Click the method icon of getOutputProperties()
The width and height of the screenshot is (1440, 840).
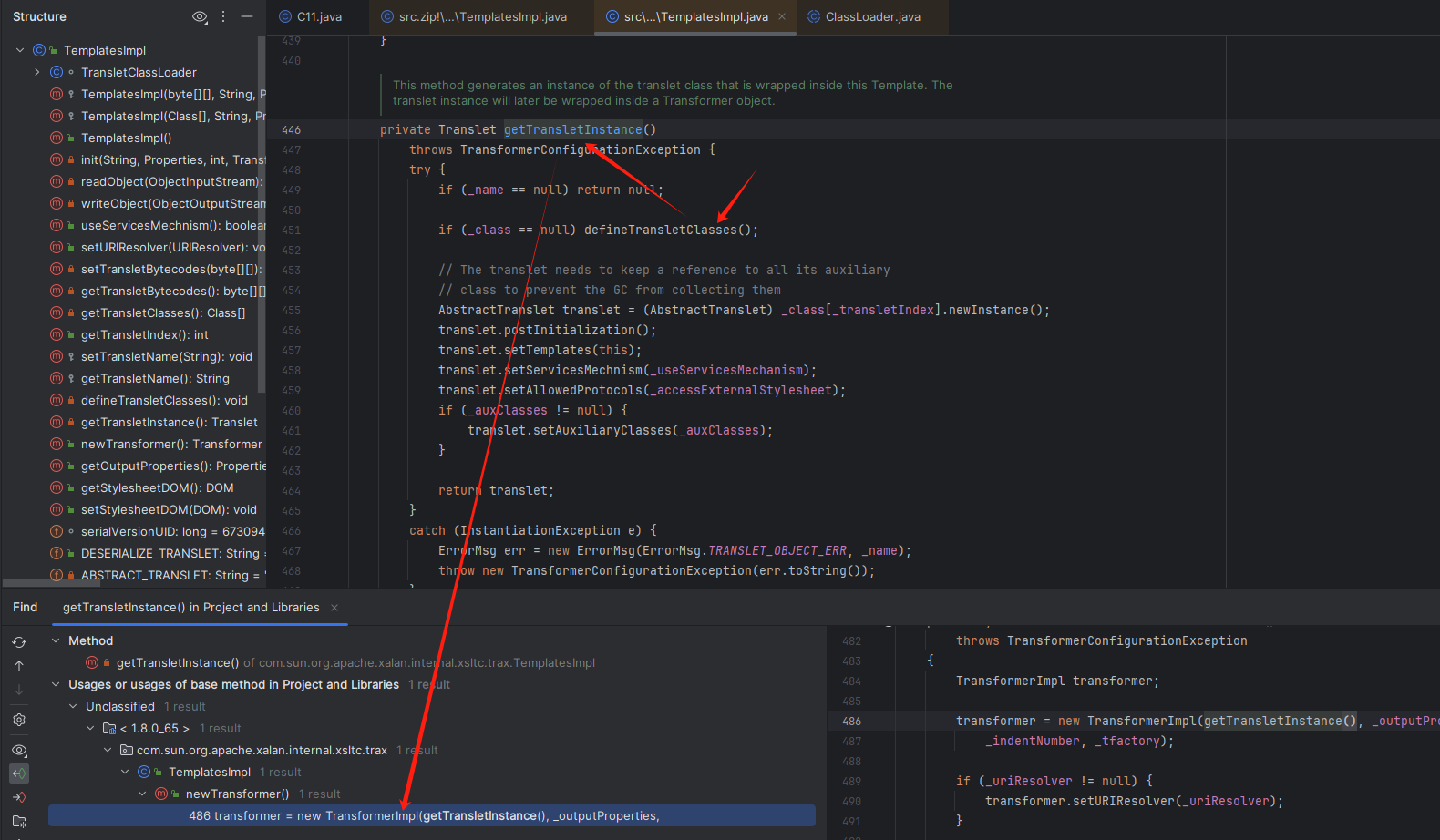click(x=57, y=466)
